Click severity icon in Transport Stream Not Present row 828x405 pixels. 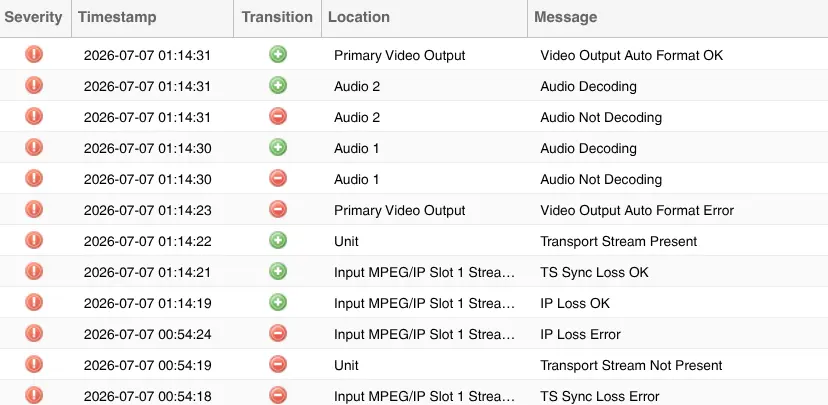[x=34, y=364]
